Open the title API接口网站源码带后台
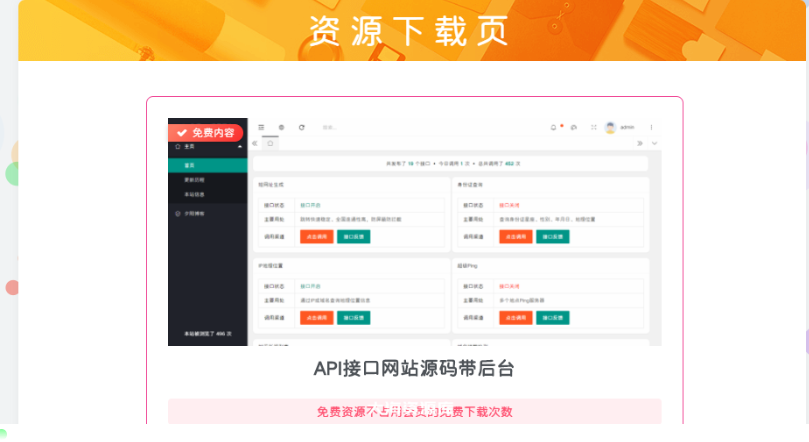Image resolution: width=809 pixels, height=442 pixels. (414, 369)
